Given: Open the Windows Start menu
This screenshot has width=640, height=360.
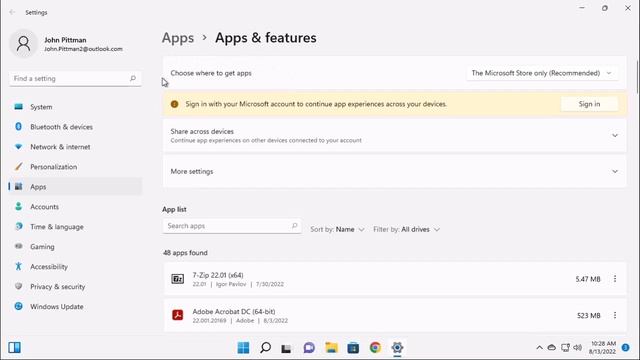Looking at the screenshot, I should coord(243,347).
